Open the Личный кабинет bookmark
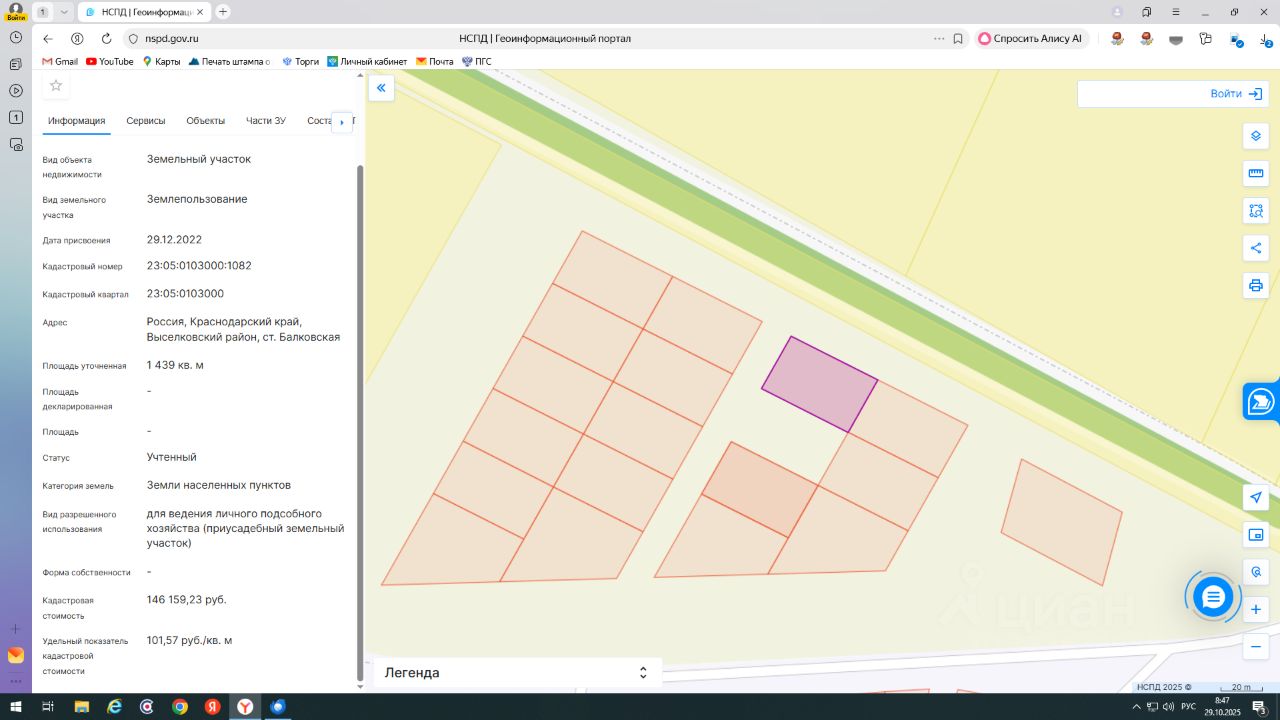The height and width of the screenshot is (720, 1280). 367,61
